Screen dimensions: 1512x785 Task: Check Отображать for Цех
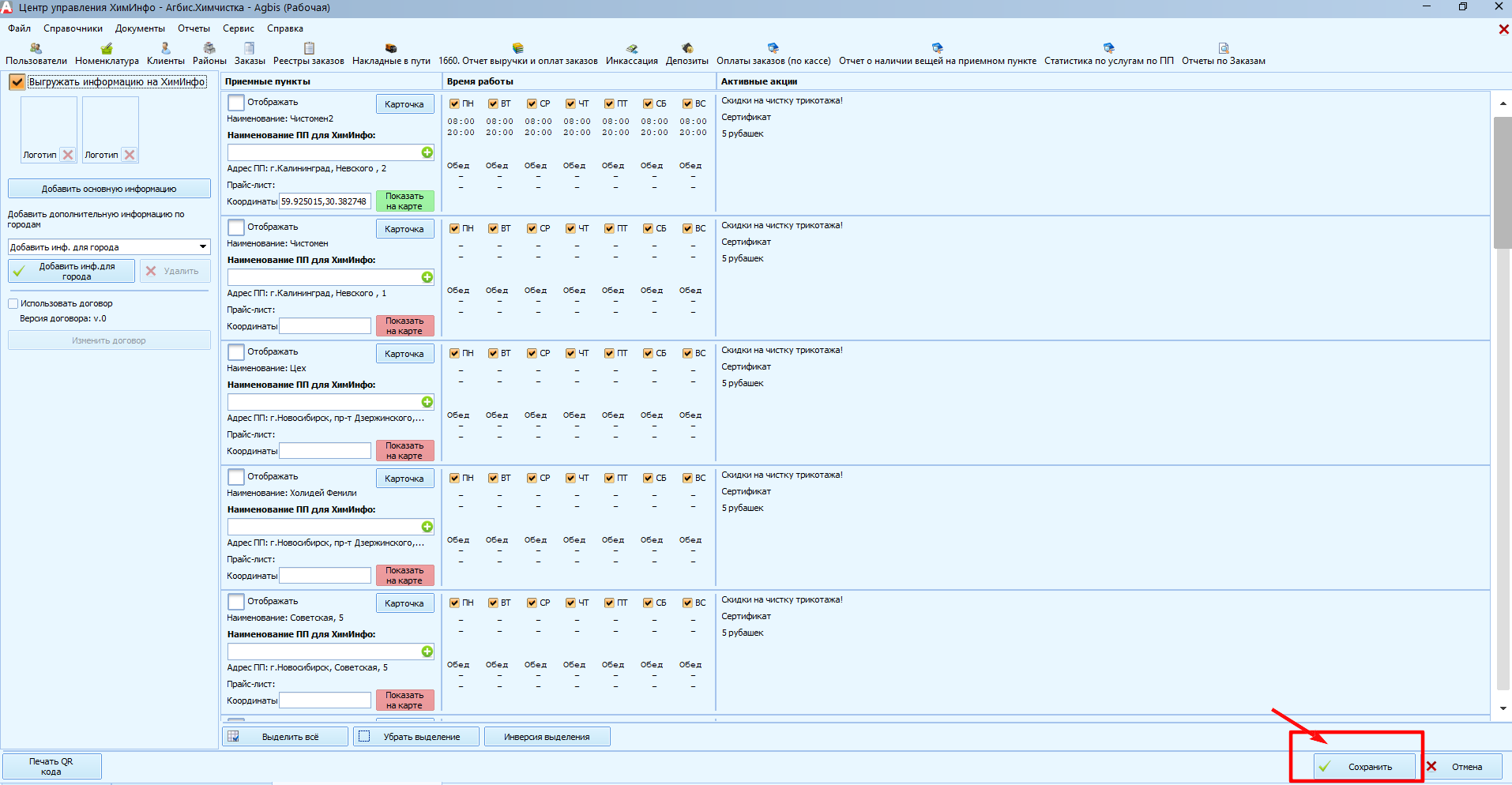pos(236,352)
